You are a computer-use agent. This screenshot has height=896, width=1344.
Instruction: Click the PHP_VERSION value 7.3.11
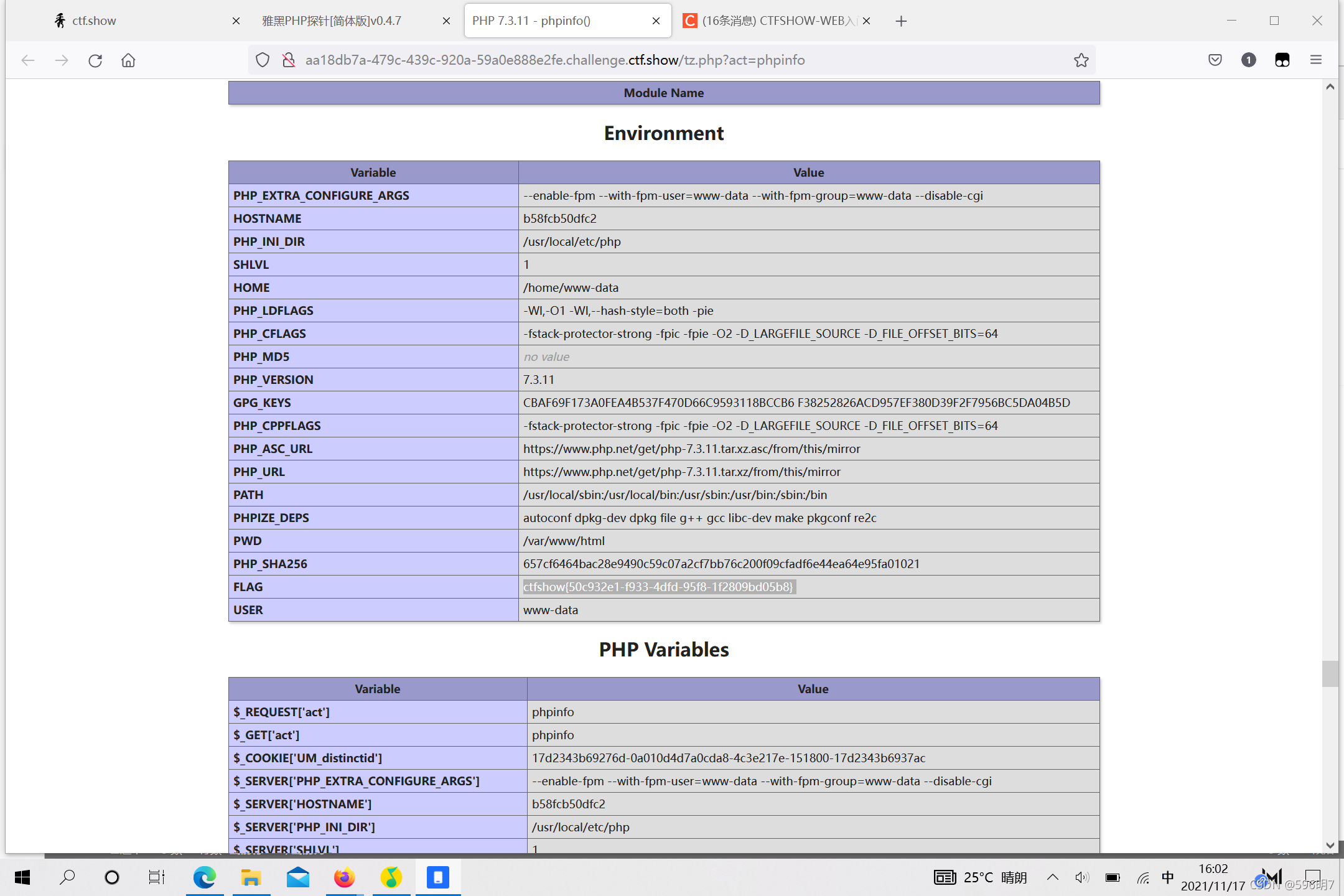click(x=539, y=380)
